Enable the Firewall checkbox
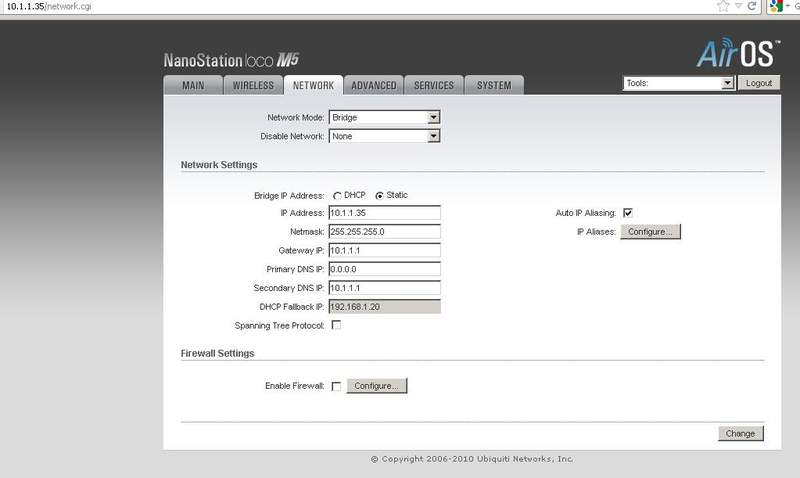800x478 pixels. pyautogui.click(x=336, y=386)
